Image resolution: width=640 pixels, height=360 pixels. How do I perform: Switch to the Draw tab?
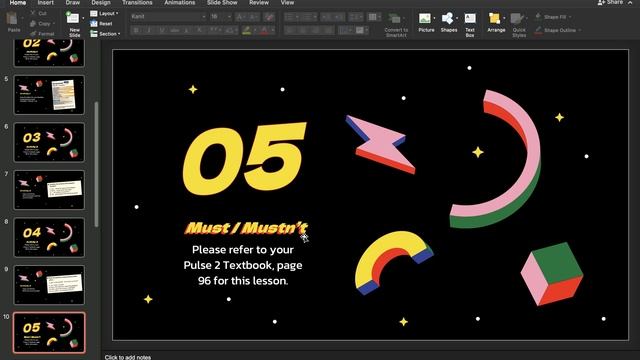(x=73, y=2)
